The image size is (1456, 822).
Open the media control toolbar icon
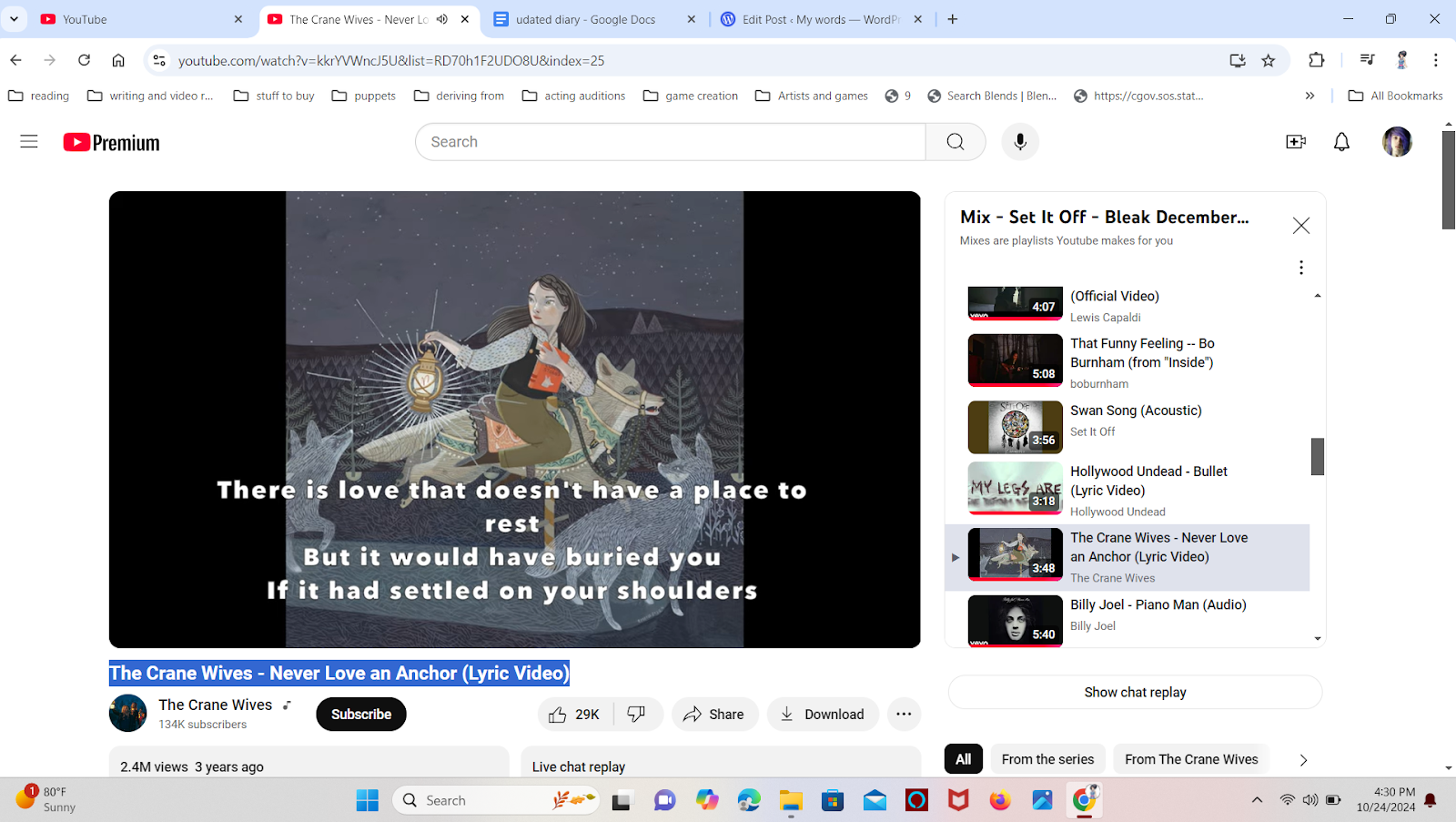tap(1367, 60)
